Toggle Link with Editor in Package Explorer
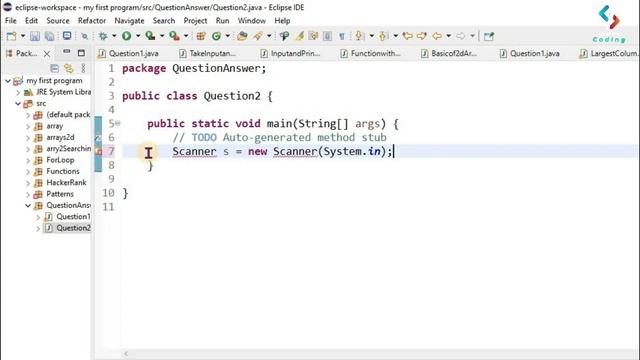Viewport: 640px width, 360px height. [x=69, y=68]
